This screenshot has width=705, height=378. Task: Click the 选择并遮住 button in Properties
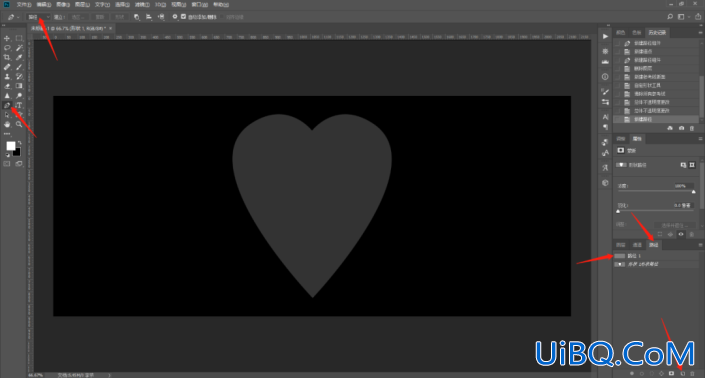(674, 225)
